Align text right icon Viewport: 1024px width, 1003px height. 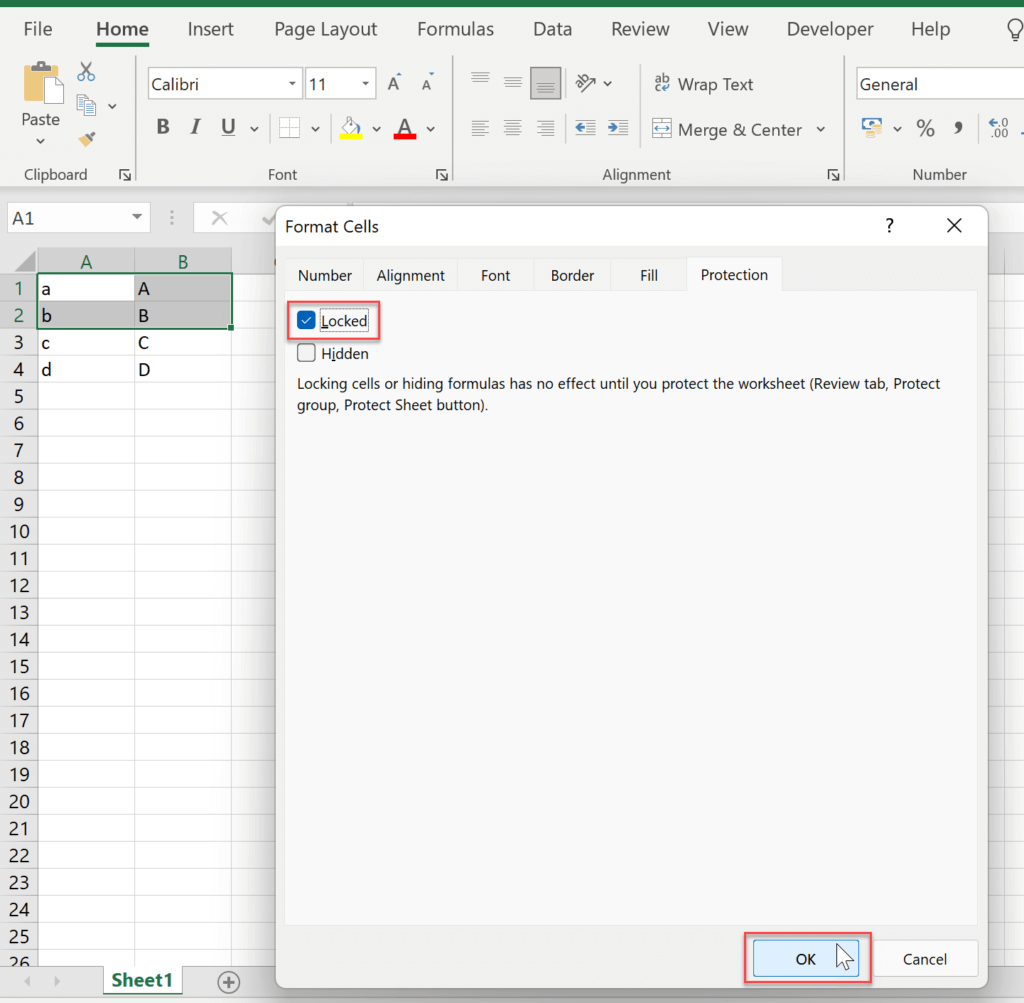pyautogui.click(x=545, y=128)
